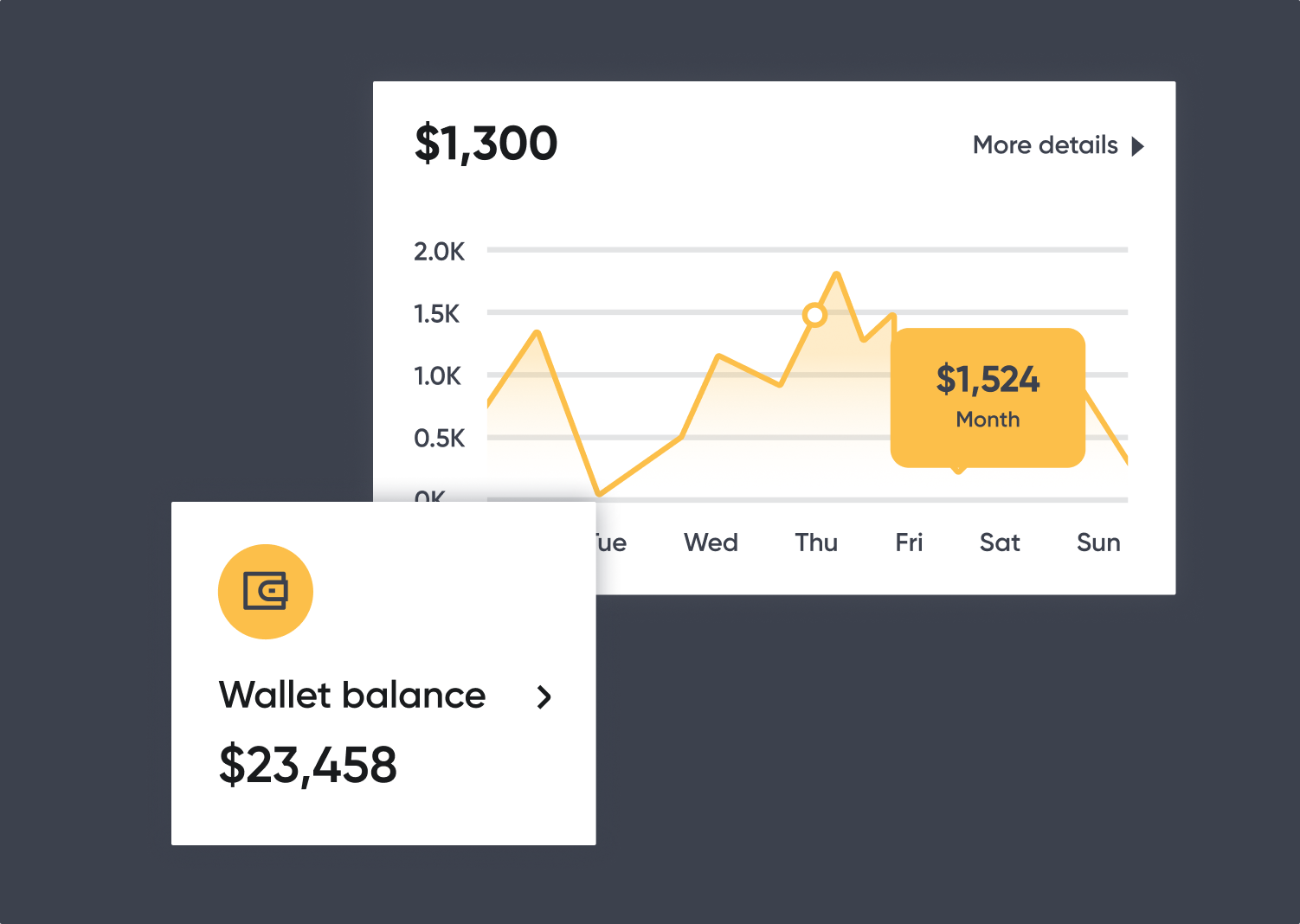1300x924 pixels.
Task: Open Wallet balance chevron arrow
Action: pyautogui.click(x=544, y=697)
